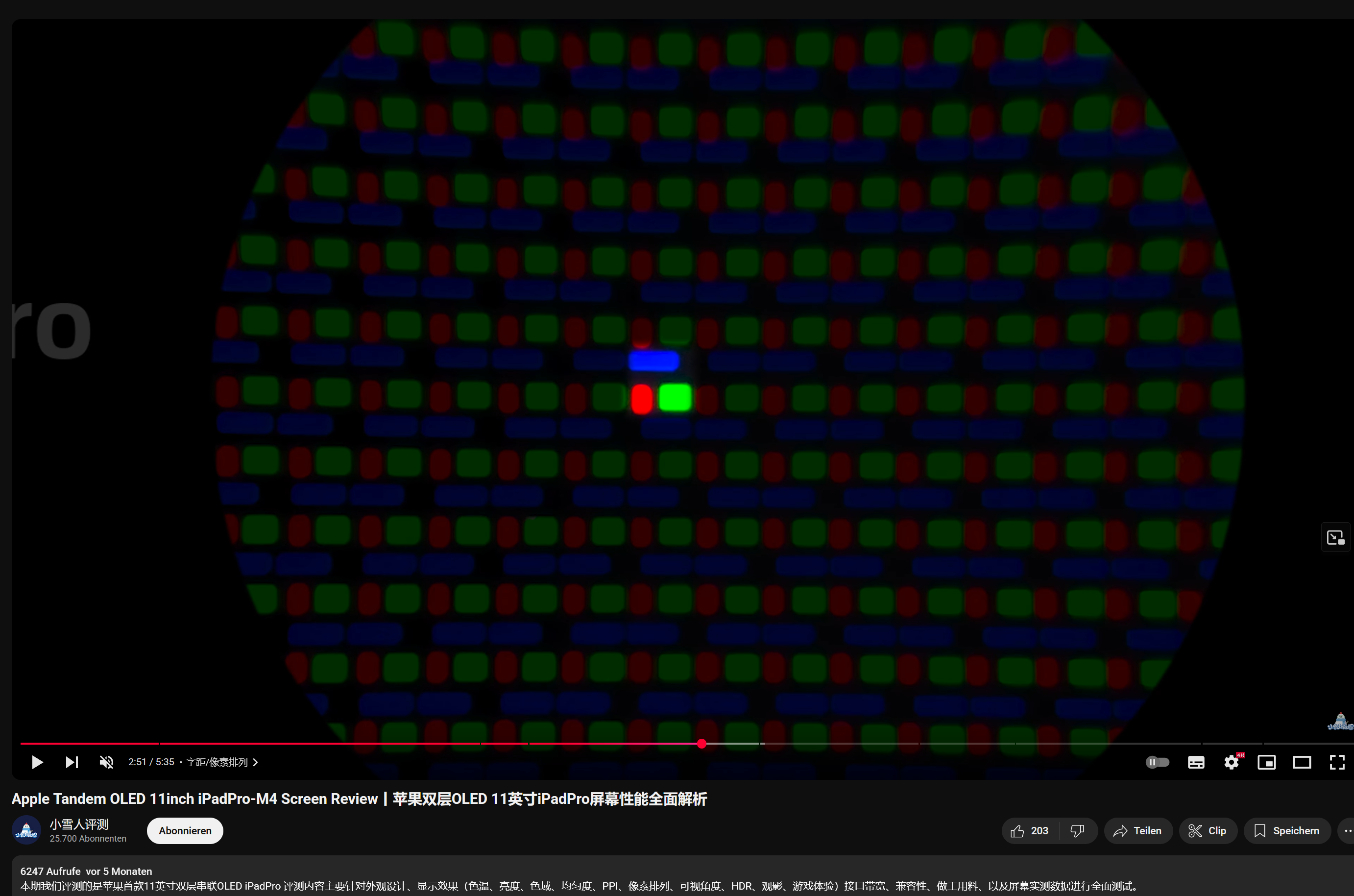Dislike the video
The height and width of the screenshot is (896, 1354).
point(1078,830)
